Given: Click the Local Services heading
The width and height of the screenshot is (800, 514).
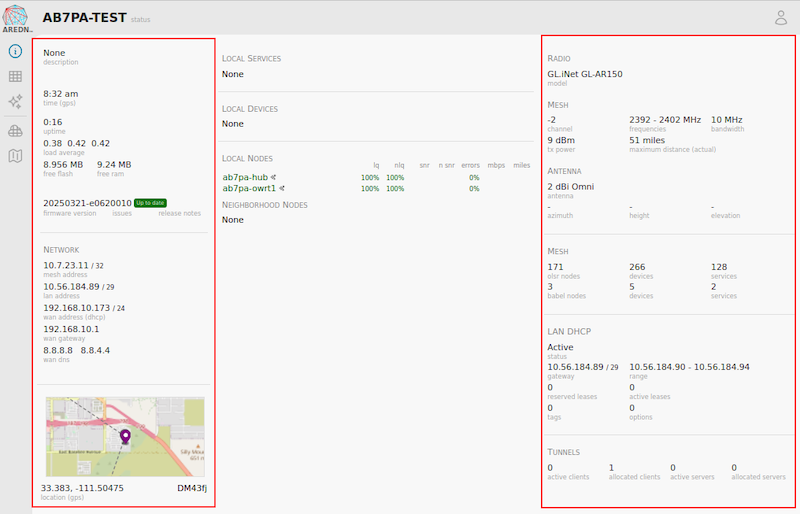Looking at the screenshot, I should (x=251, y=59).
